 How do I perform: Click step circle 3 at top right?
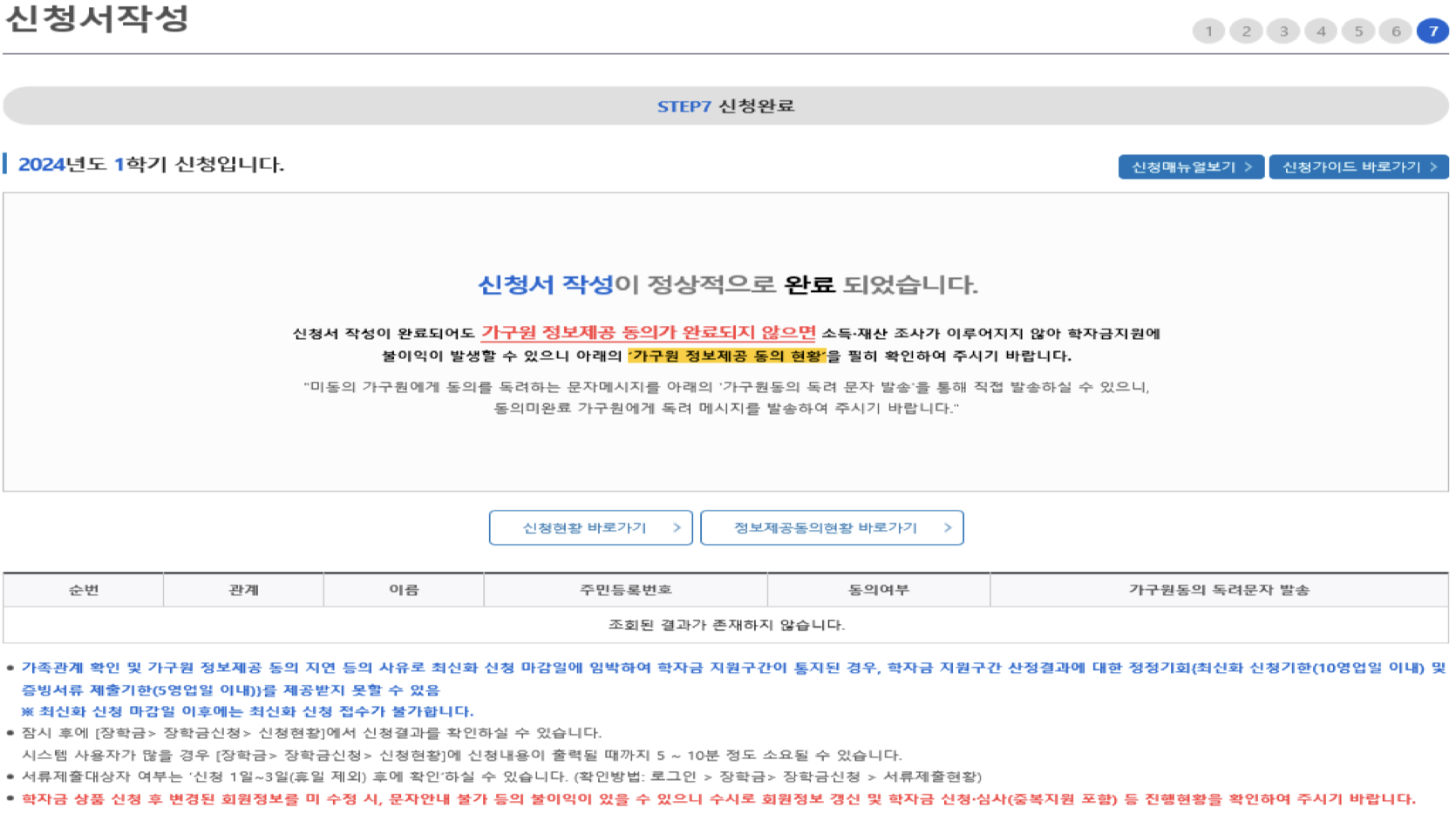coord(1284,31)
